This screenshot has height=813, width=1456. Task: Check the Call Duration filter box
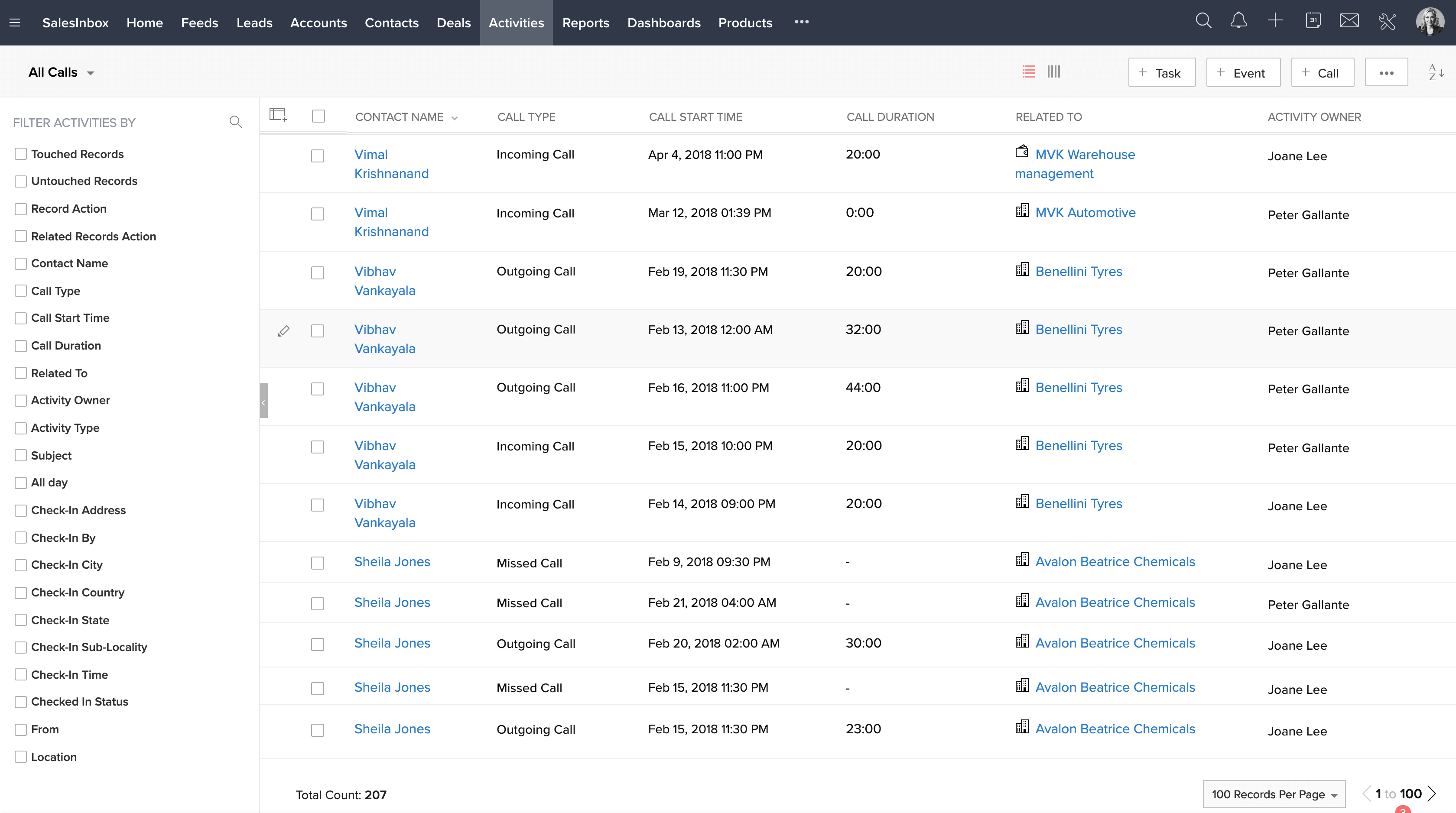pyautogui.click(x=21, y=346)
